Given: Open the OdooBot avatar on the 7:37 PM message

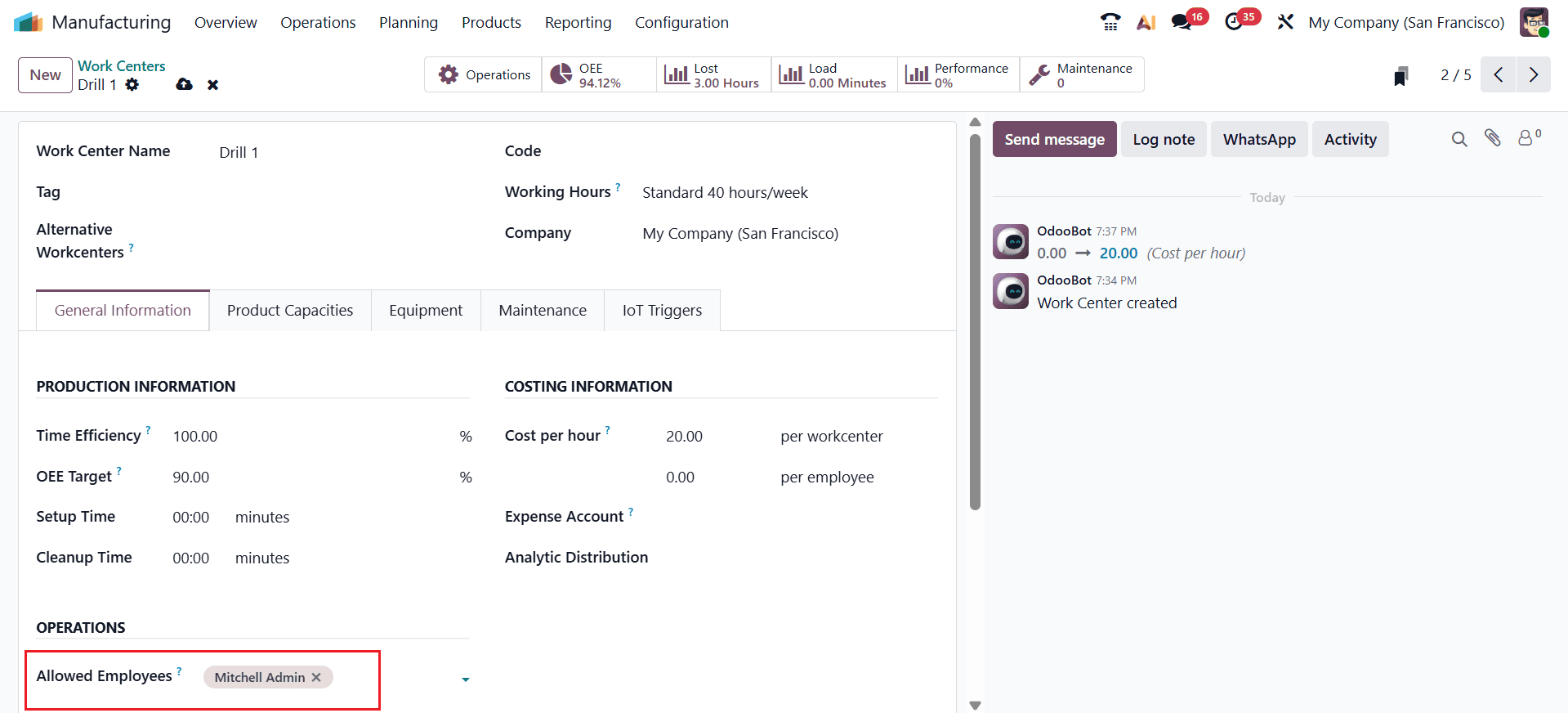Looking at the screenshot, I should [1011, 242].
